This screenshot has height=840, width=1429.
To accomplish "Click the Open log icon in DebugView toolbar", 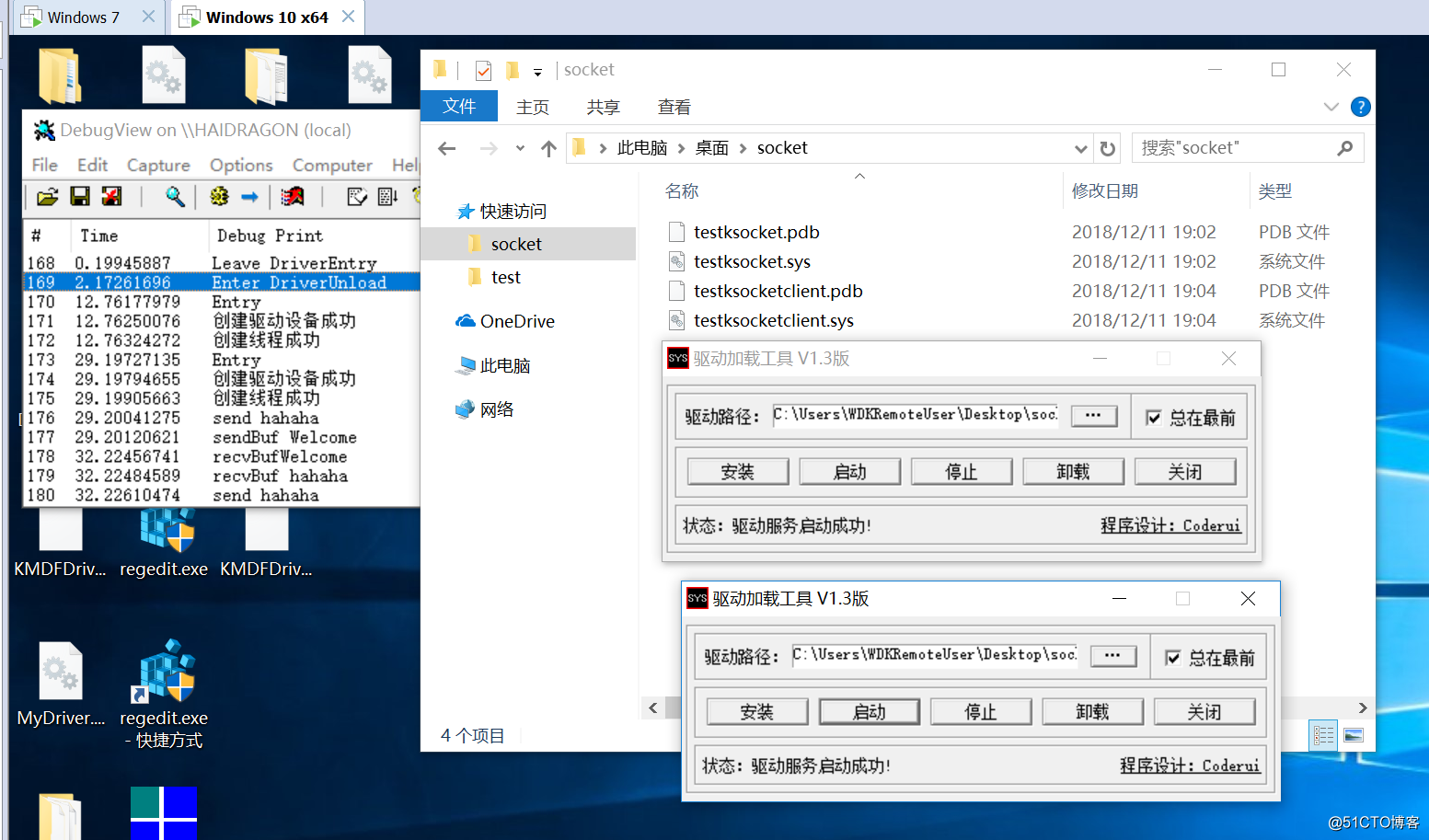I will pyautogui.click(x=47, y=196).
